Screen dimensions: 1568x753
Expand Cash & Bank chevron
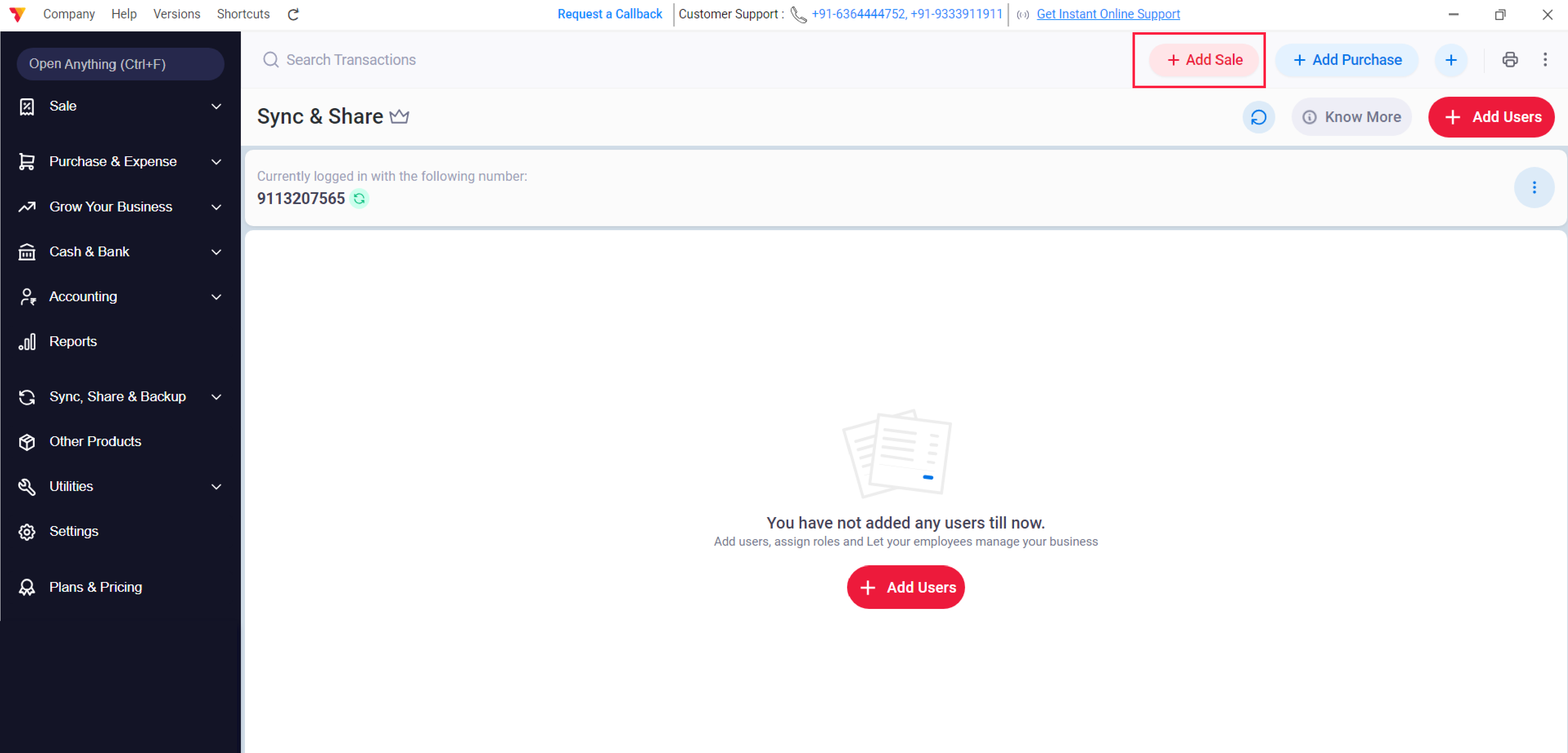216,252
